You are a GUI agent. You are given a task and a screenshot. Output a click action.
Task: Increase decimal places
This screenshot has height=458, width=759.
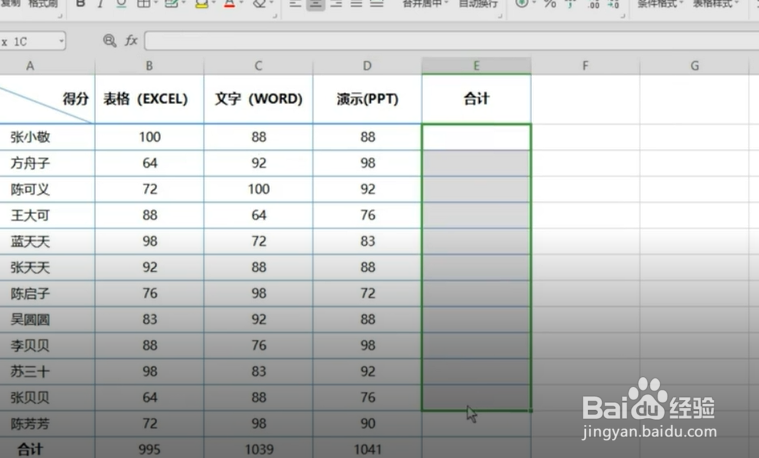pyautogui.click(x=593, y=4)
